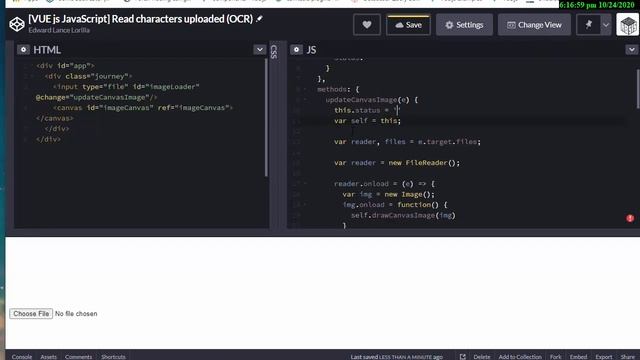
Task: Click Embed in footer
Action: 578,356
